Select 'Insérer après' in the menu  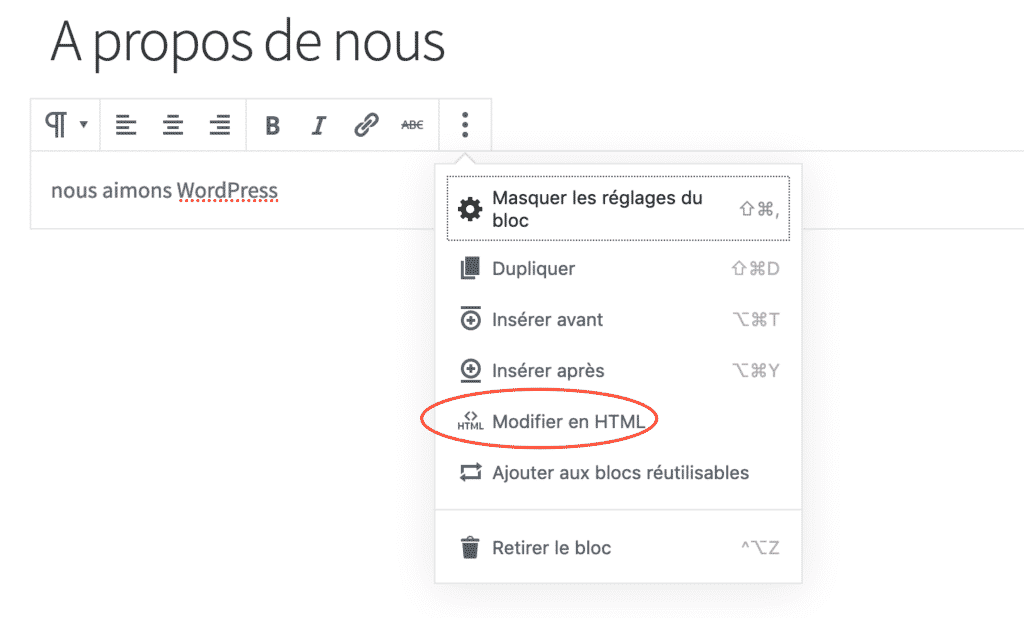[547, 369]
